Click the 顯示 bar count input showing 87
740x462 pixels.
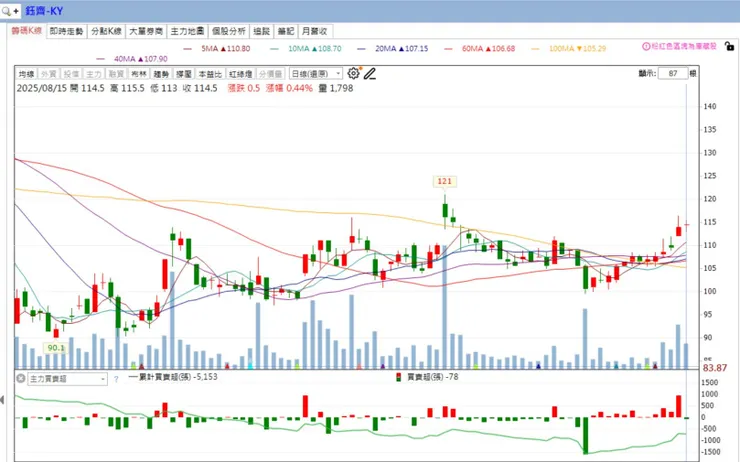673,73
